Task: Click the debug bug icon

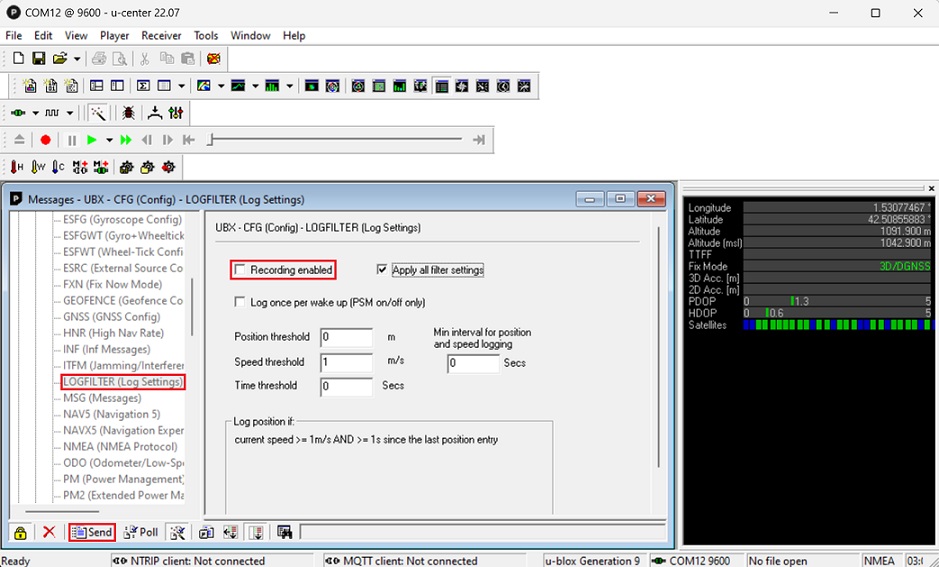Action: click(x=128, y=113)
